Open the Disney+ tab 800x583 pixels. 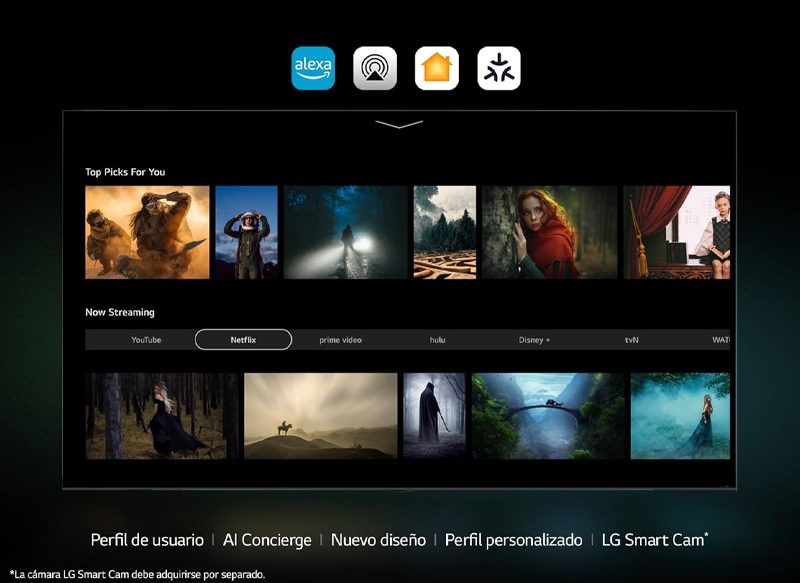coord(534,340)
